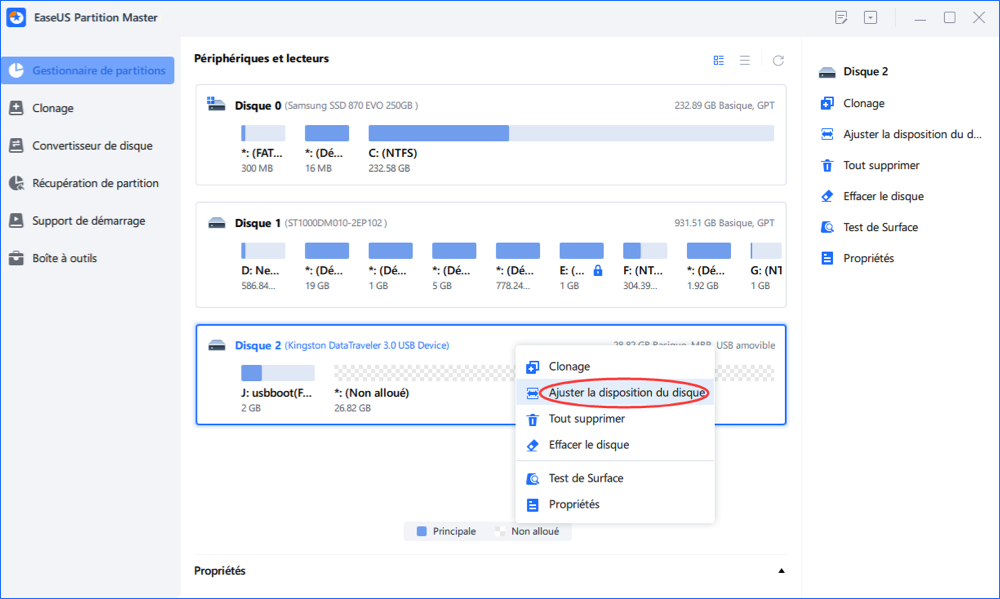This screenshot has width=1000, height=599.
Task: Click the context menu Test de Surface icon
Action: (533, 478)
